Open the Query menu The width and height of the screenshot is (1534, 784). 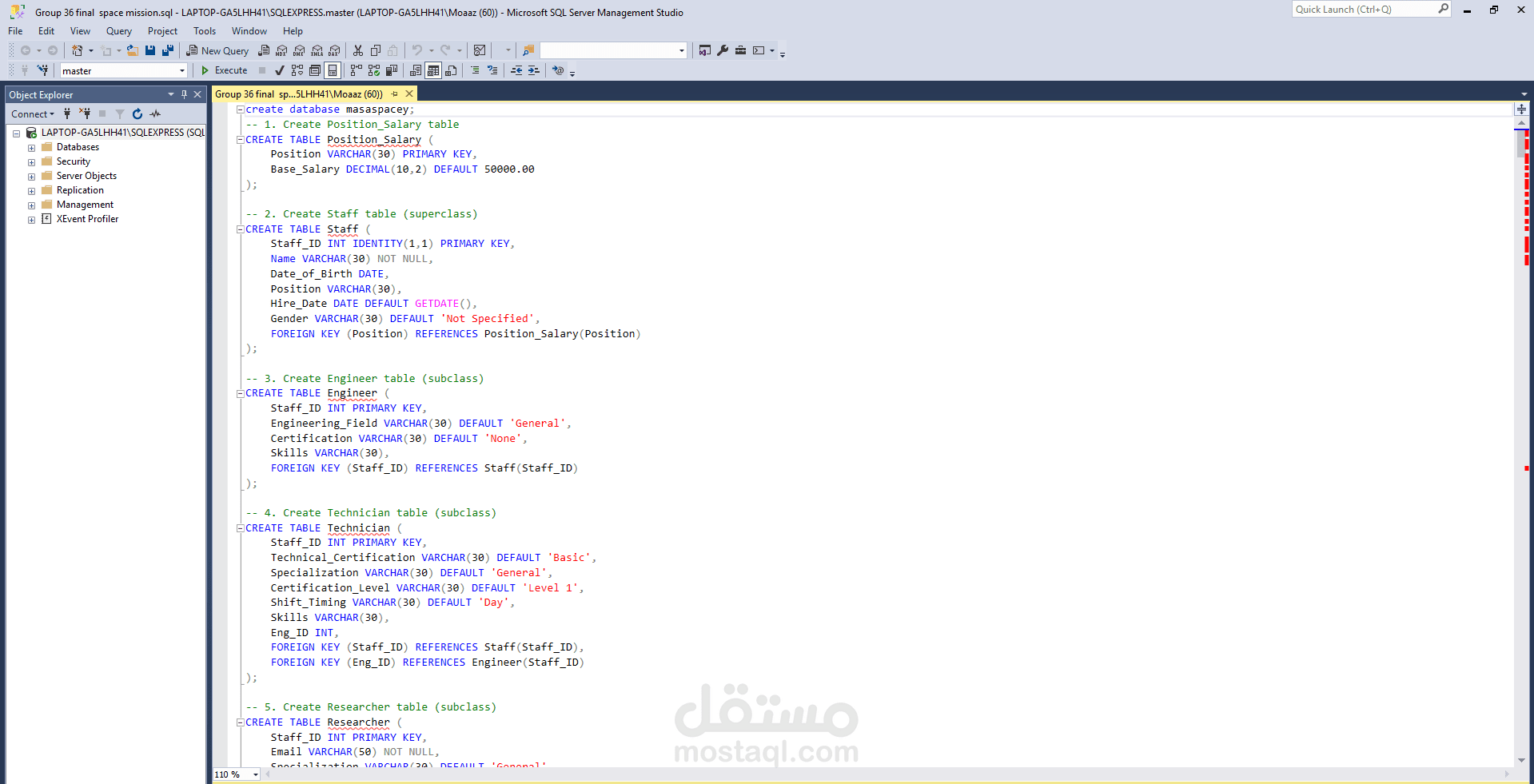click(118, 30)
